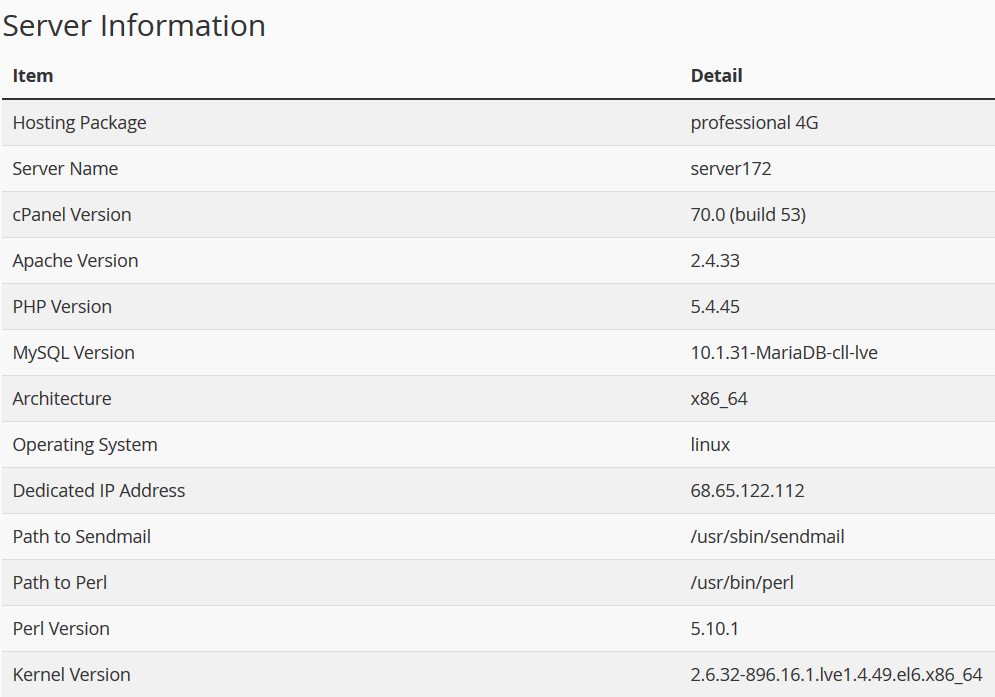The width and height of the screenshot is (995, 697).
Task: Click the Kernel Version row label
Action: (72, 675)
